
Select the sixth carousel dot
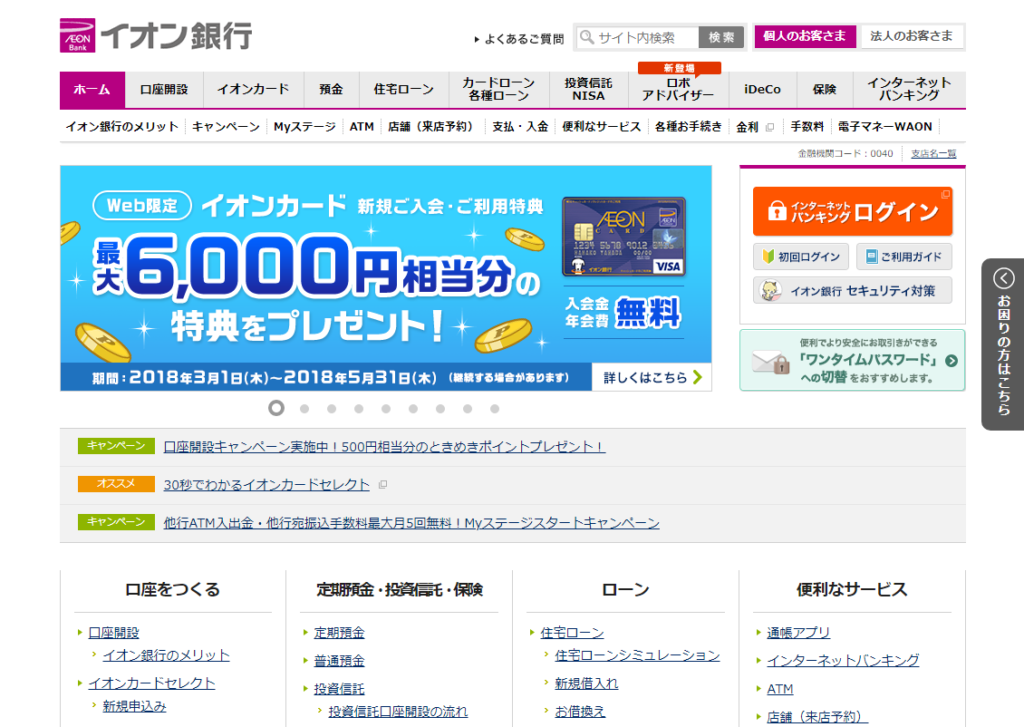413,409
